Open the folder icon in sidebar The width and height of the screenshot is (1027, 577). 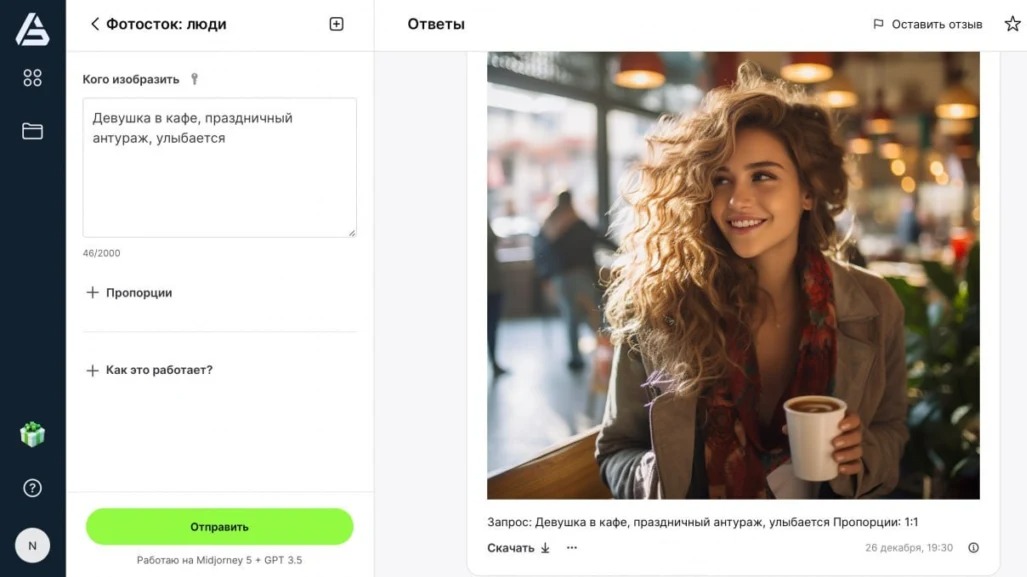click(x=32, y=131)
